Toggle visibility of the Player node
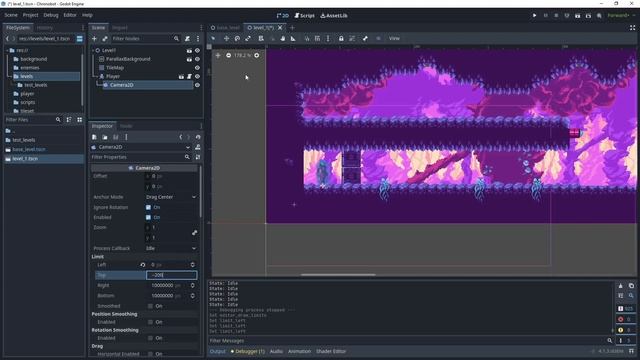The height and width of the screenshot is (360, 640). click(x=197, y=76)
